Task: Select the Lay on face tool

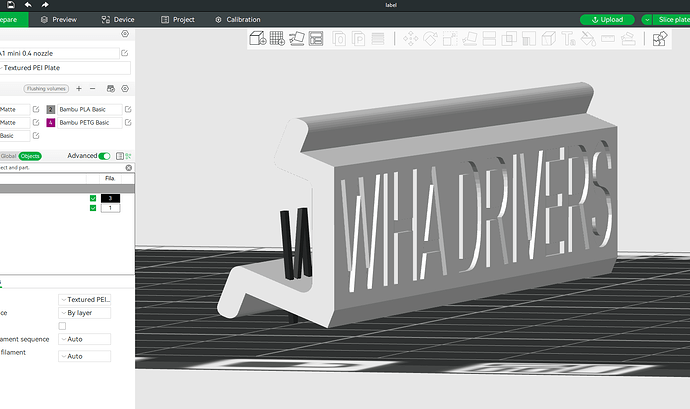Action: [x=470, y=39]
